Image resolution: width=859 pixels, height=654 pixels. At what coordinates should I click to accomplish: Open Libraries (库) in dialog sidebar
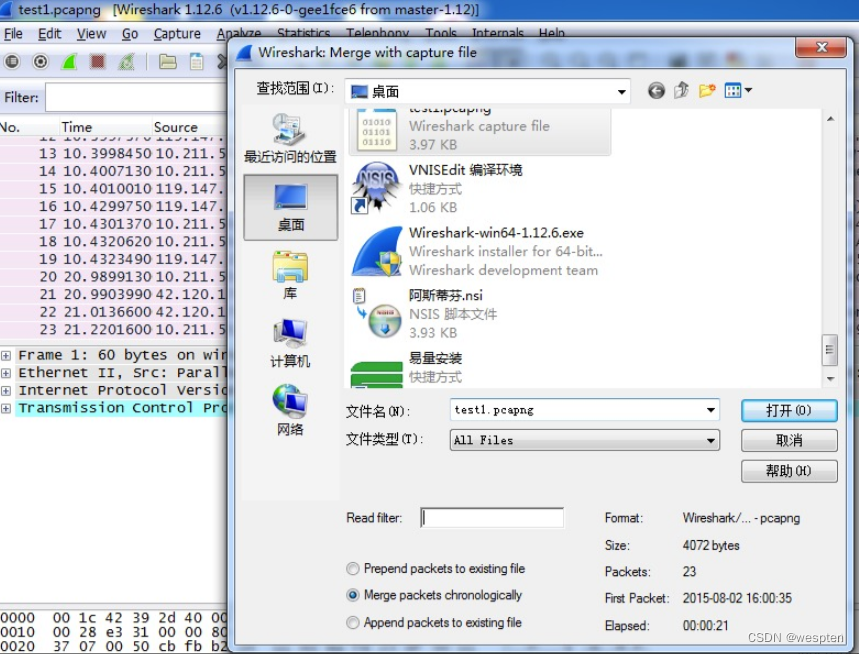pos(290,275)
